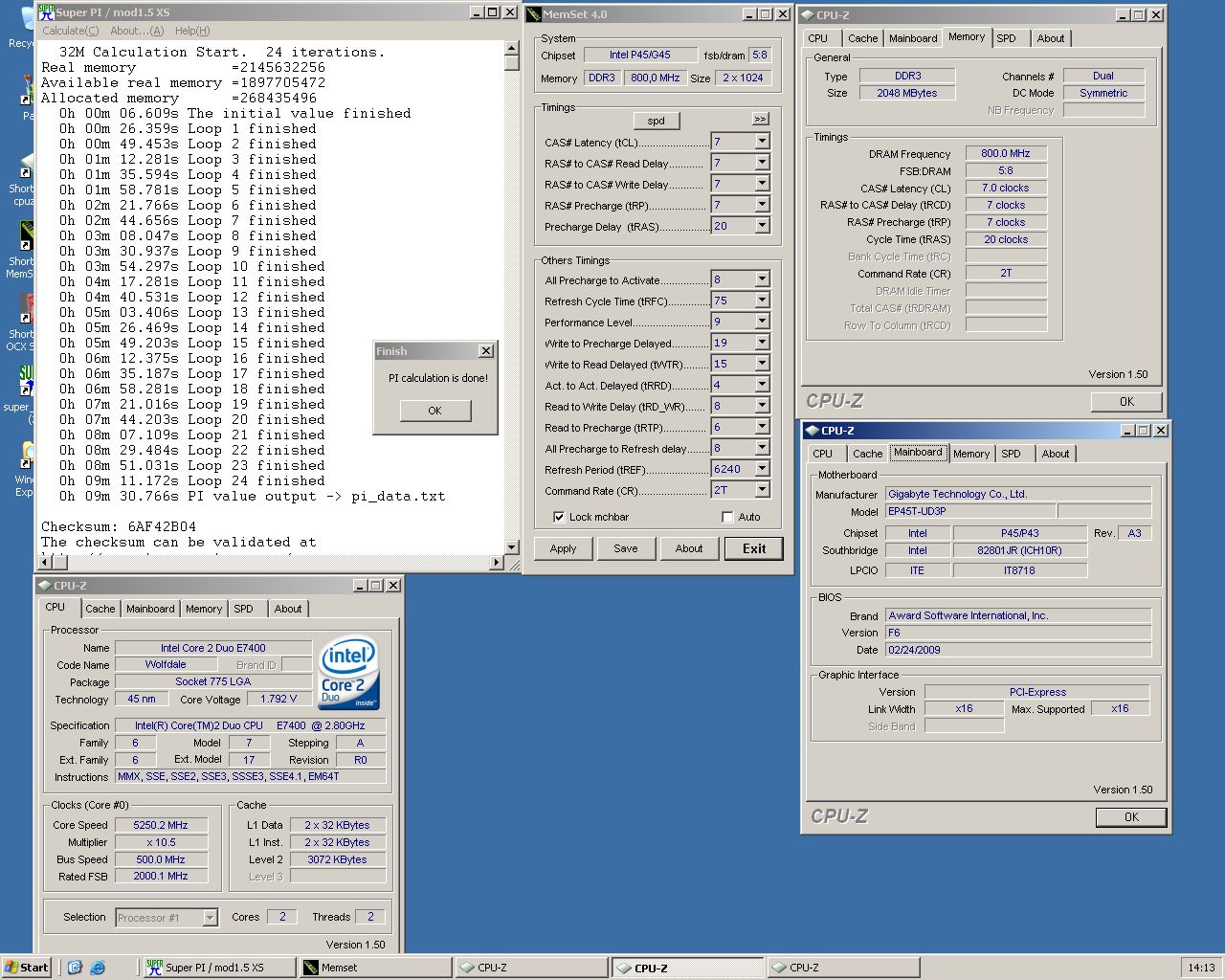Click Exit button in MemSet

click(x=754, y=548)
